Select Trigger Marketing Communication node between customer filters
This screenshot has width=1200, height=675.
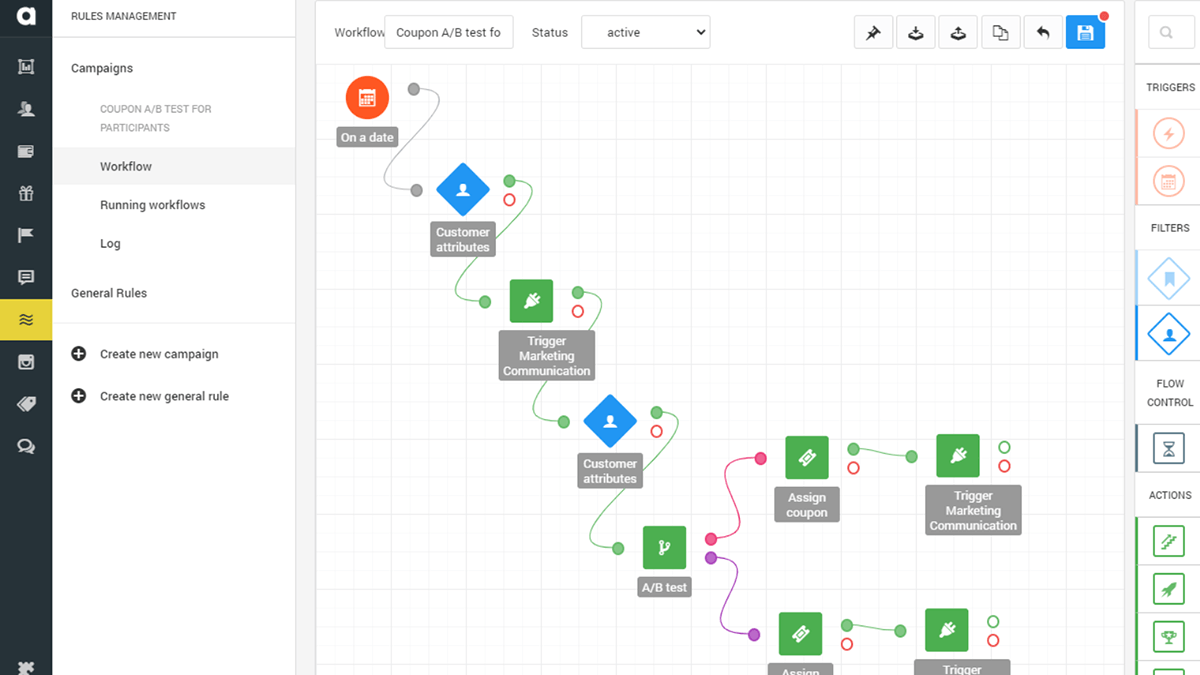[x=531, y=301]
